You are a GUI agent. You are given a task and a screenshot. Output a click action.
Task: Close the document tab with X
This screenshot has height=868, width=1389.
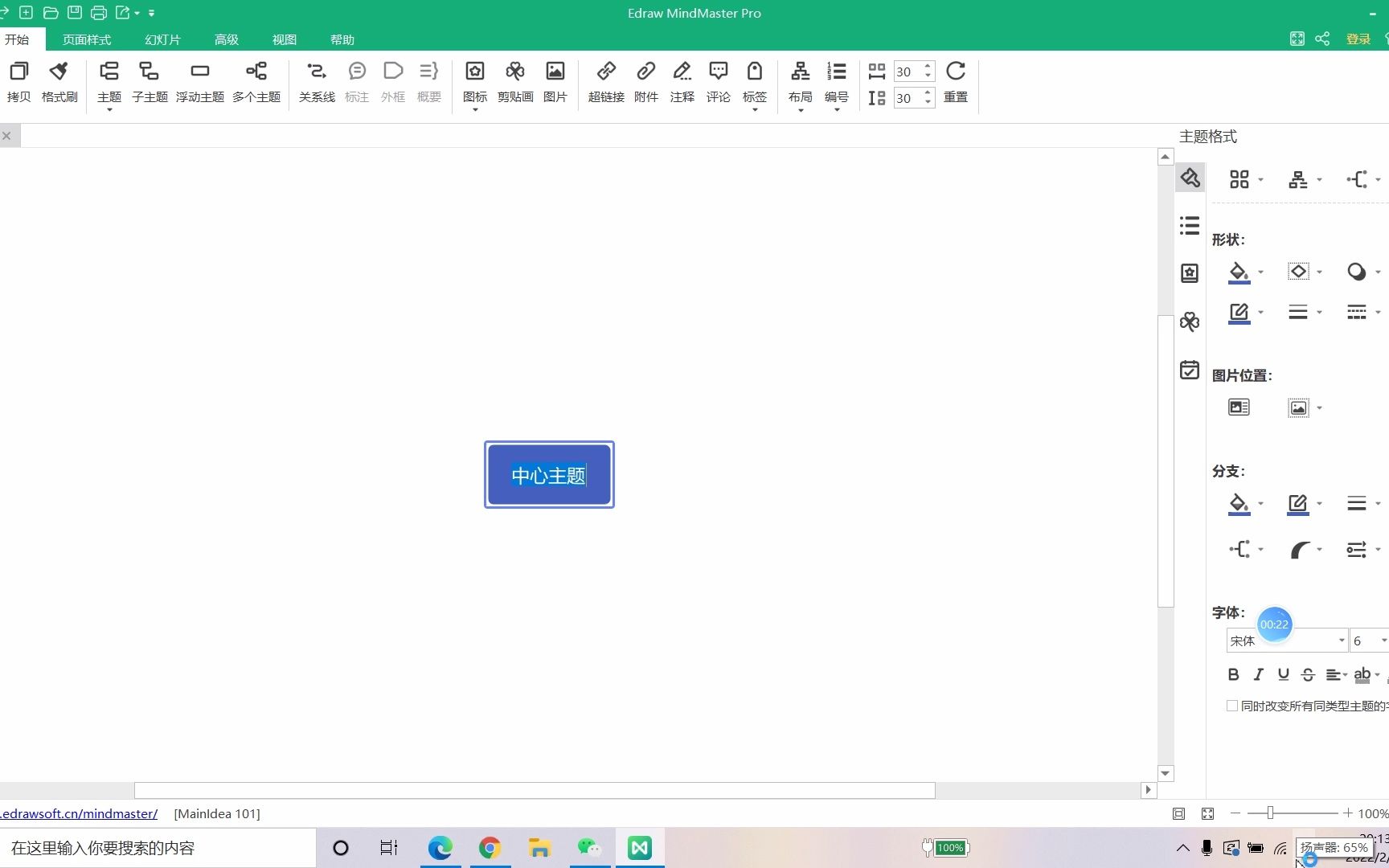coord(6,136)
